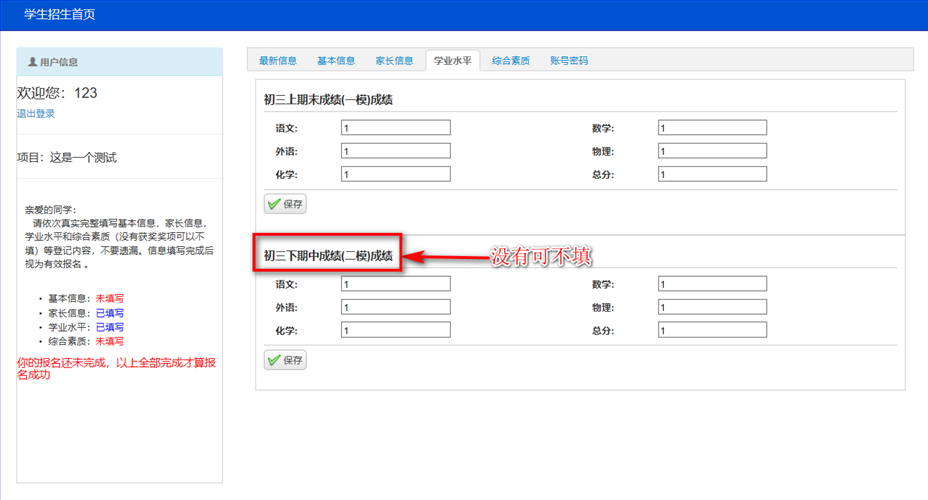Screen dimensions: 928x500
Task: Click green checkmark on second 保存 button
Action: coord(274,360)
